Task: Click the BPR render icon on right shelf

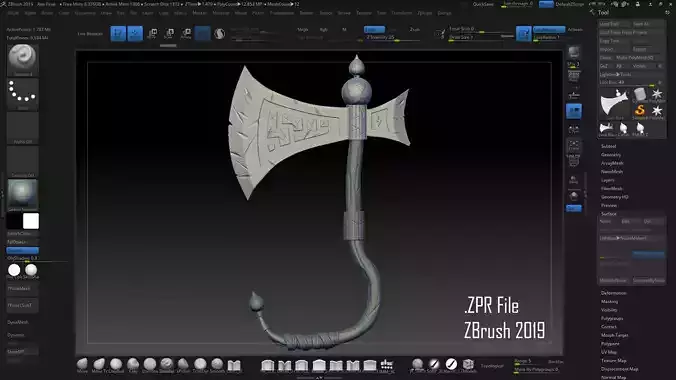Action: tap(574, 53)
